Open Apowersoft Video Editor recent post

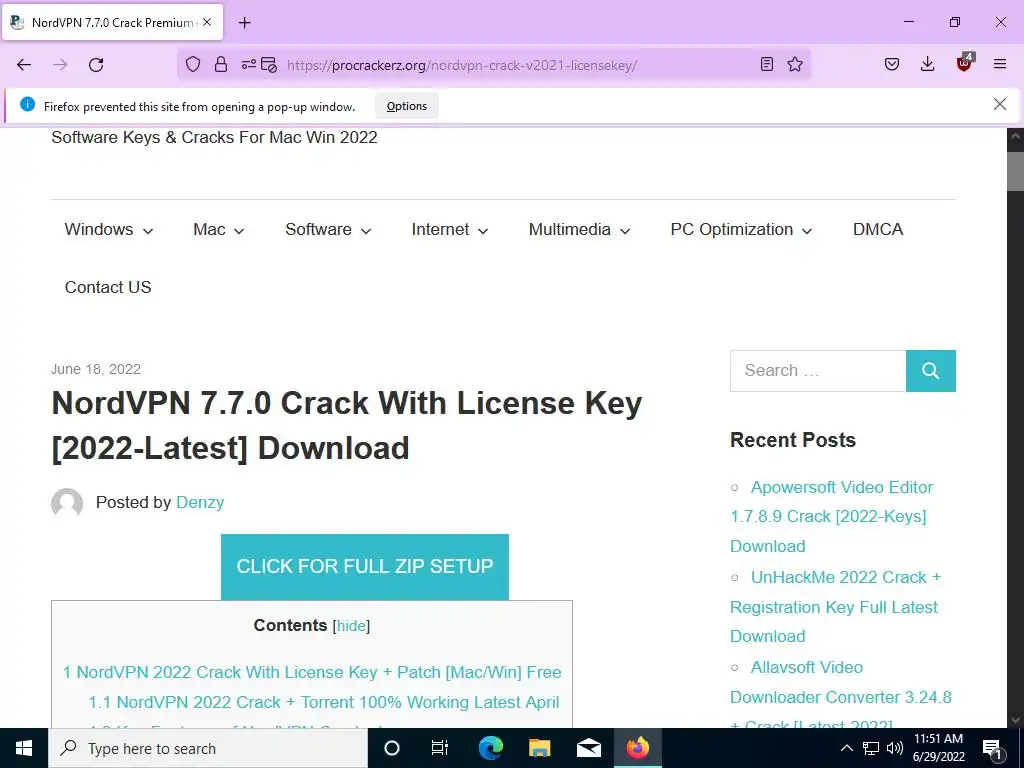[x=832, y=517]
